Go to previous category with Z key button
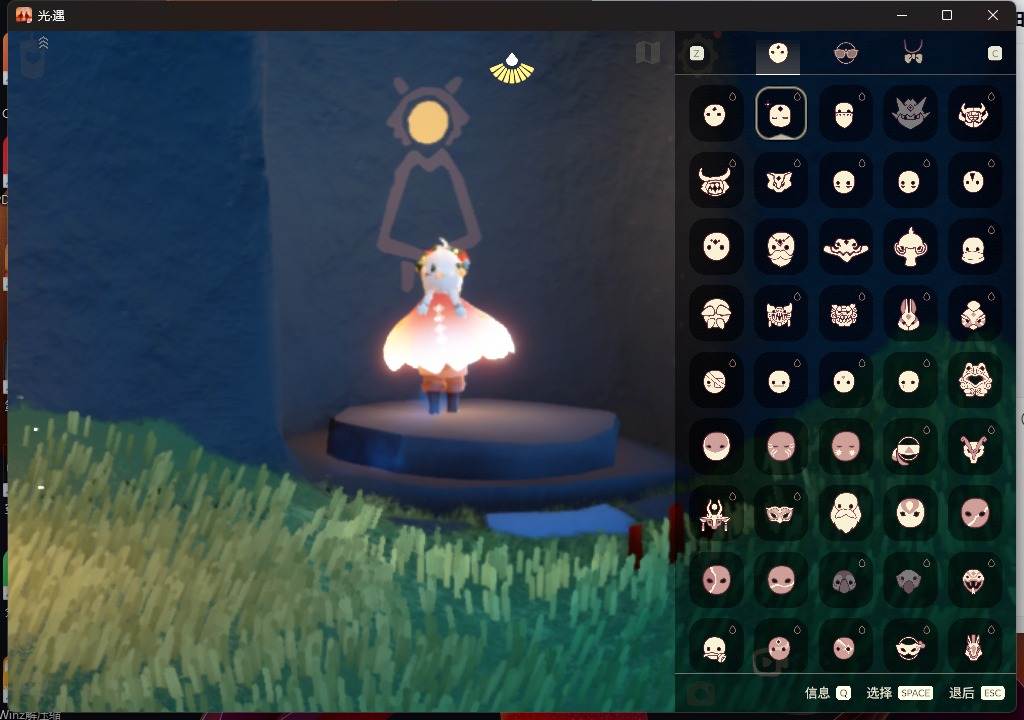The width and height of the screenshot is (1024, 720). [697, 54]
